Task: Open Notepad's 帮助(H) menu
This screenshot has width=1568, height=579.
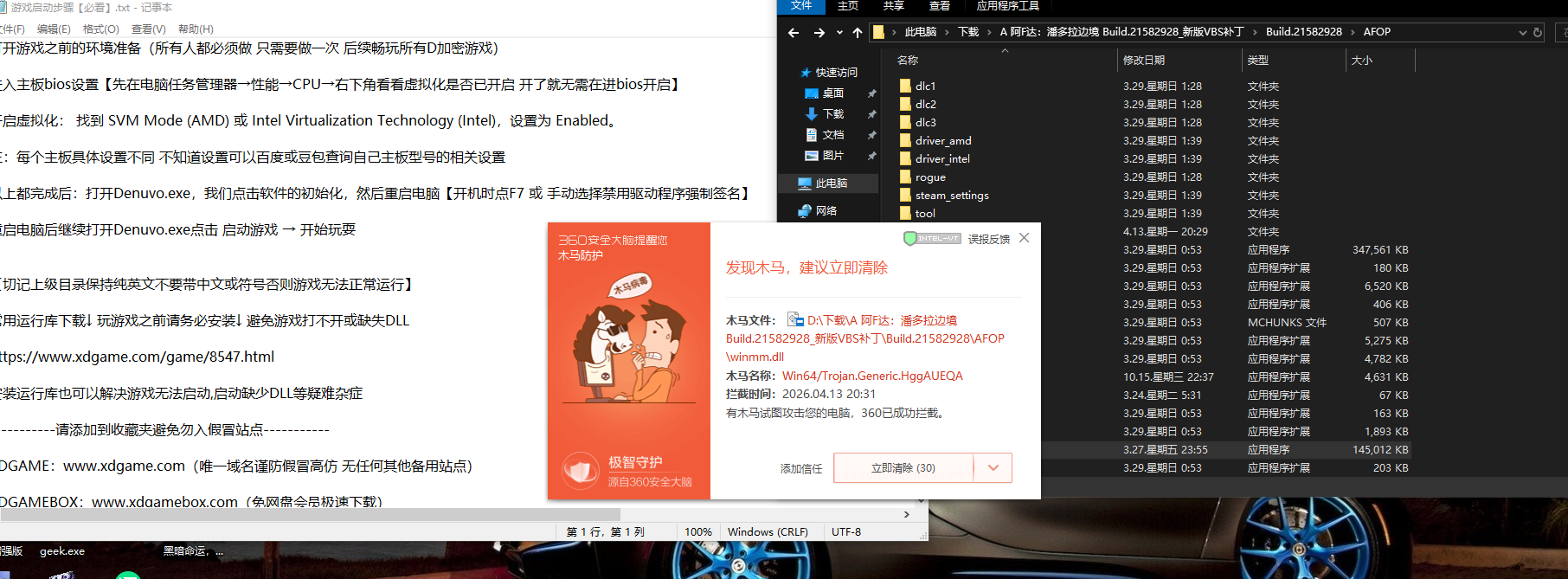Action: pos(196,29)
